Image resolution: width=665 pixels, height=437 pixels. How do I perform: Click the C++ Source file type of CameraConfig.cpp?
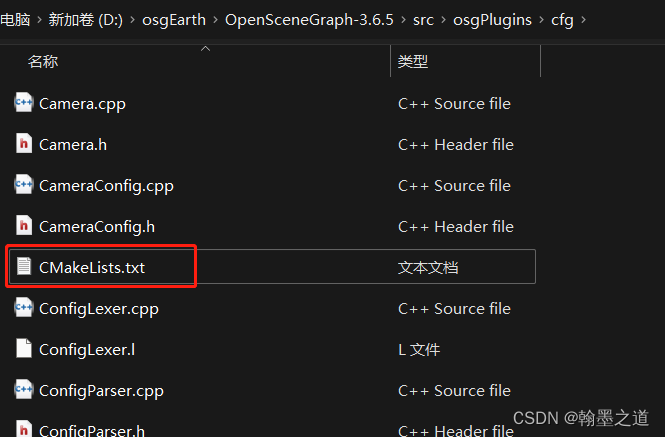point(454,186)
